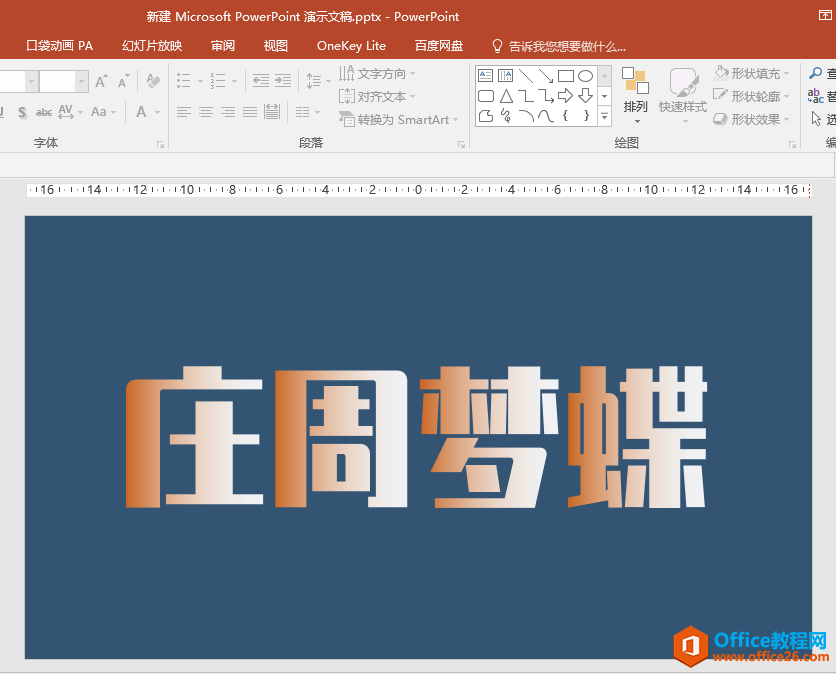Click the font color A button

141,112
